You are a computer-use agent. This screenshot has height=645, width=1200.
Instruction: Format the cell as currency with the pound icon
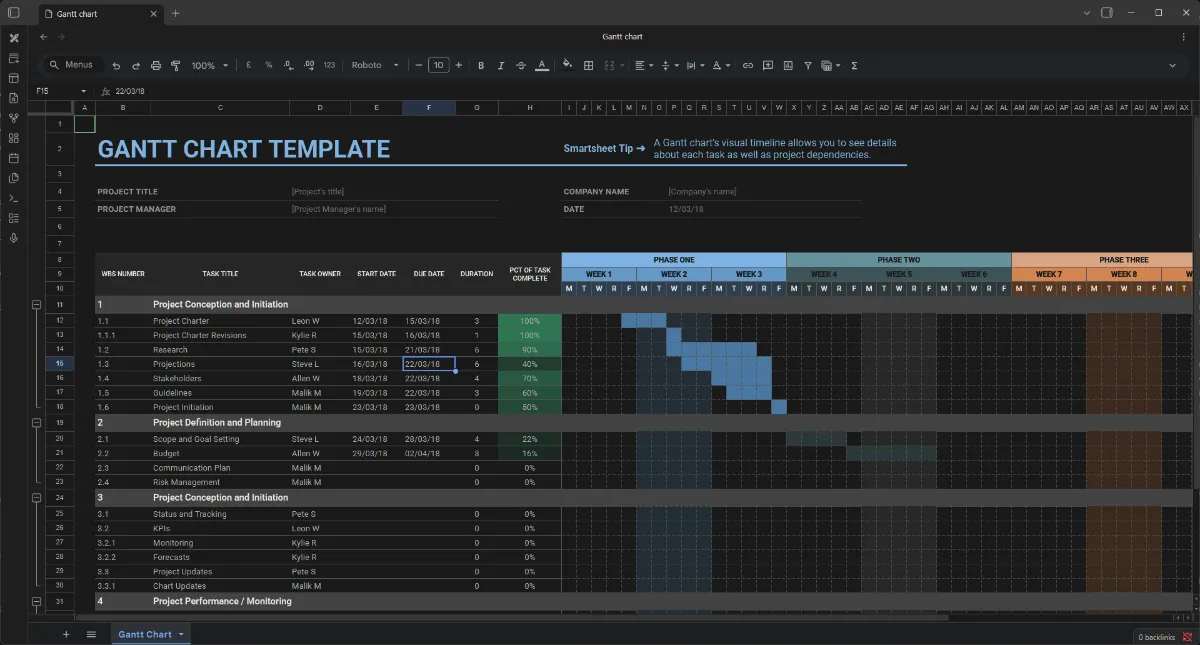pos(248,65)
